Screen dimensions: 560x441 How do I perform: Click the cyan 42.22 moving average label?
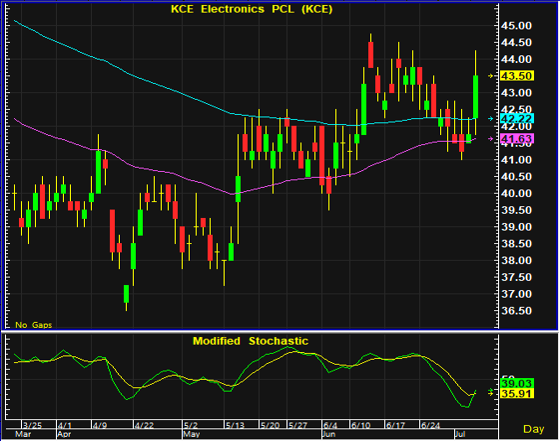click(517, 118)
